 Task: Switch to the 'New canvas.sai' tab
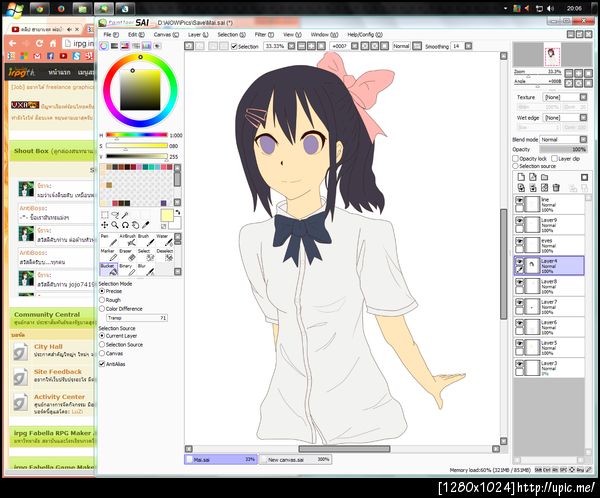coord(295,459)
